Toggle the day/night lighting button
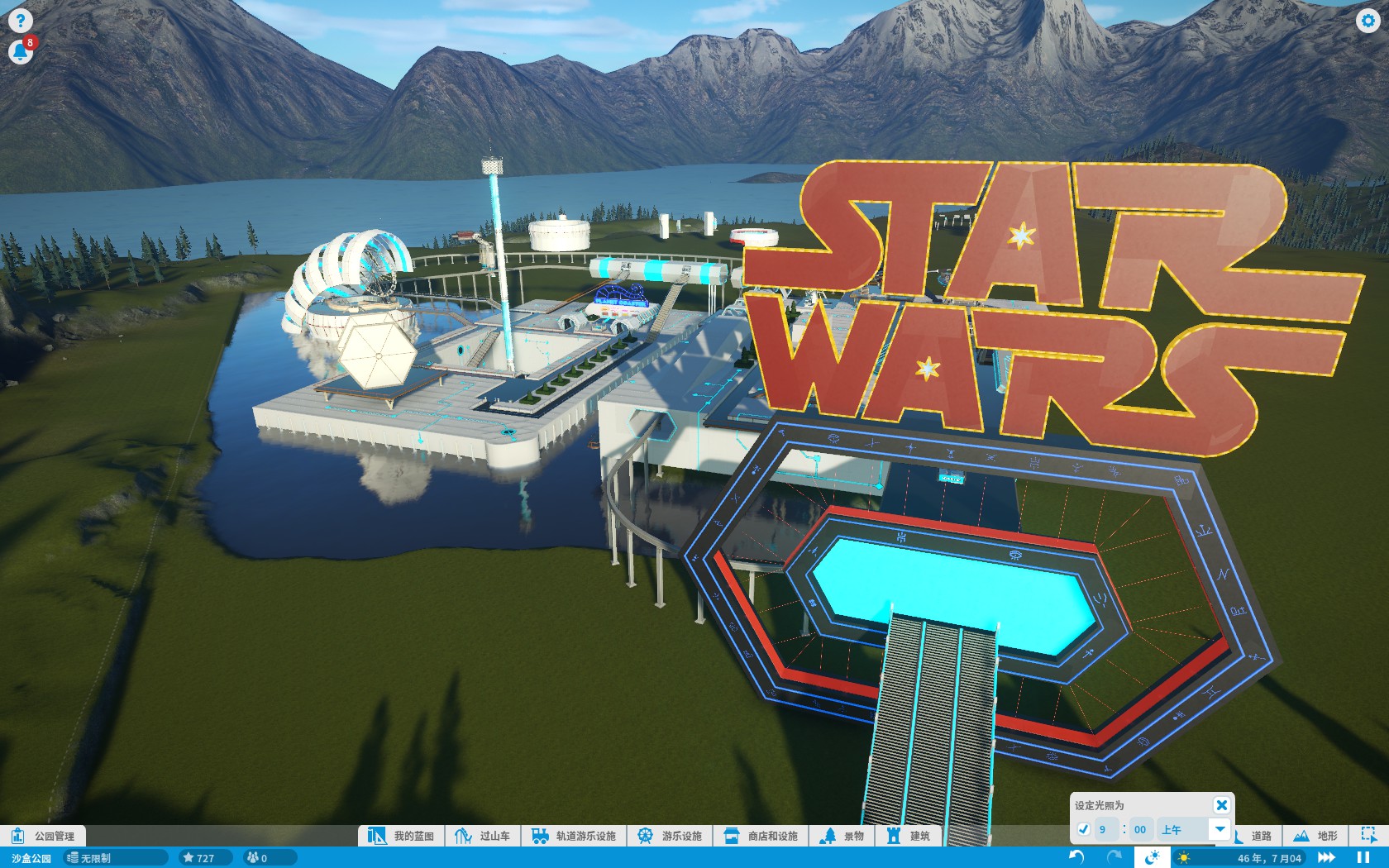Screen dimensions: 1389x868 [x=1152, y=857]
